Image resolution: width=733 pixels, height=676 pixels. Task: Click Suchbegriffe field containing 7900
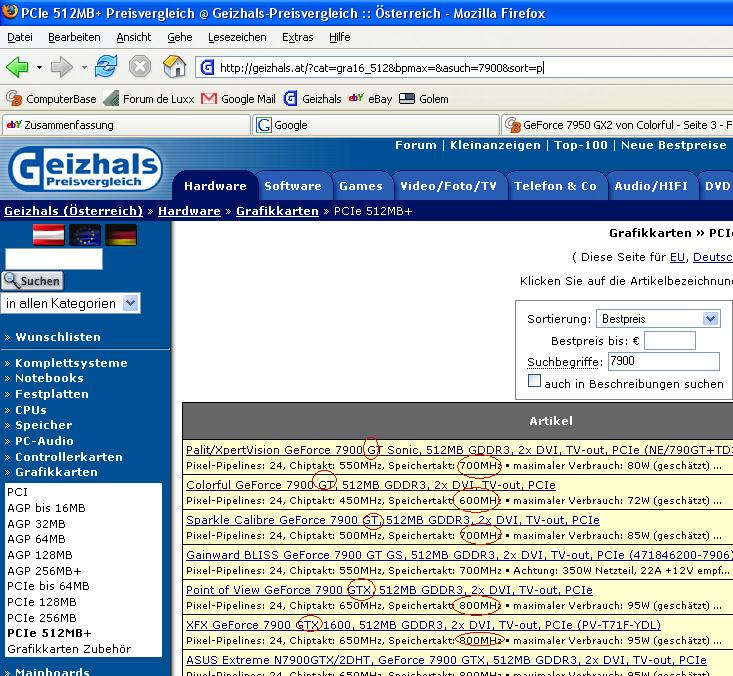click(663, 361)
